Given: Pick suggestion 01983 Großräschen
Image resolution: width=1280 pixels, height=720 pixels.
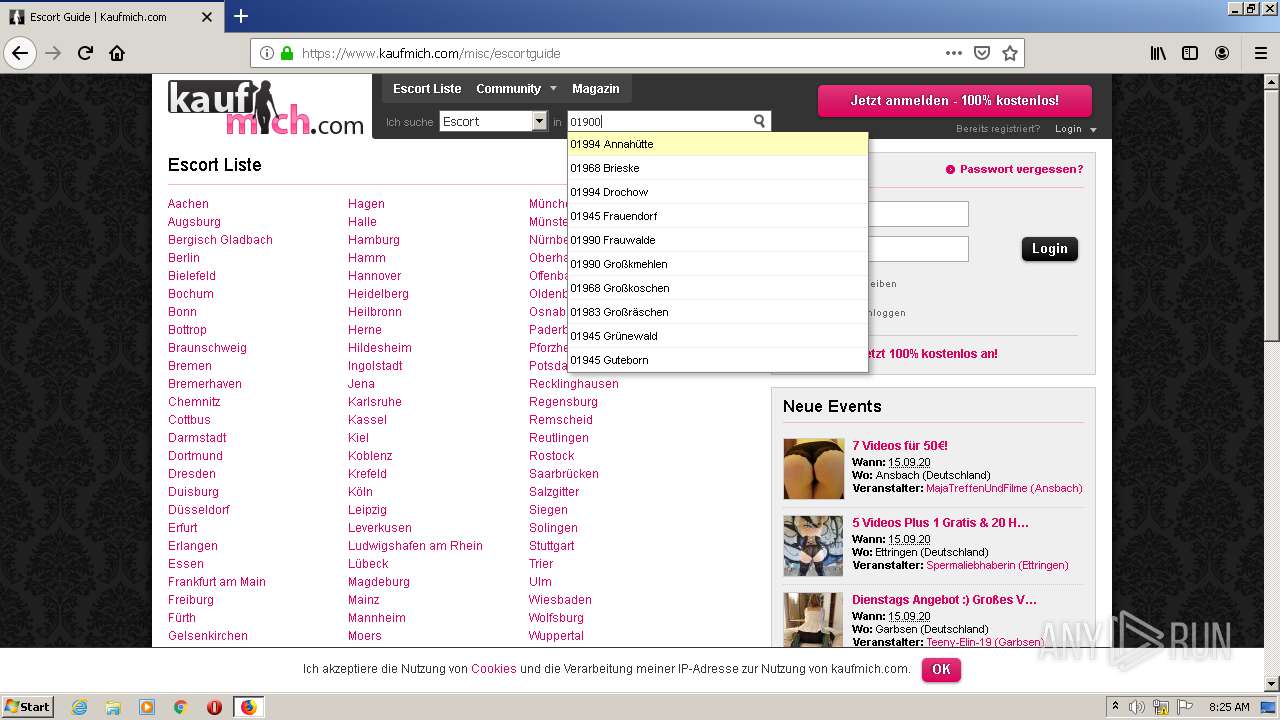Looking at the screenshot, I should click(x=717, y=312).
